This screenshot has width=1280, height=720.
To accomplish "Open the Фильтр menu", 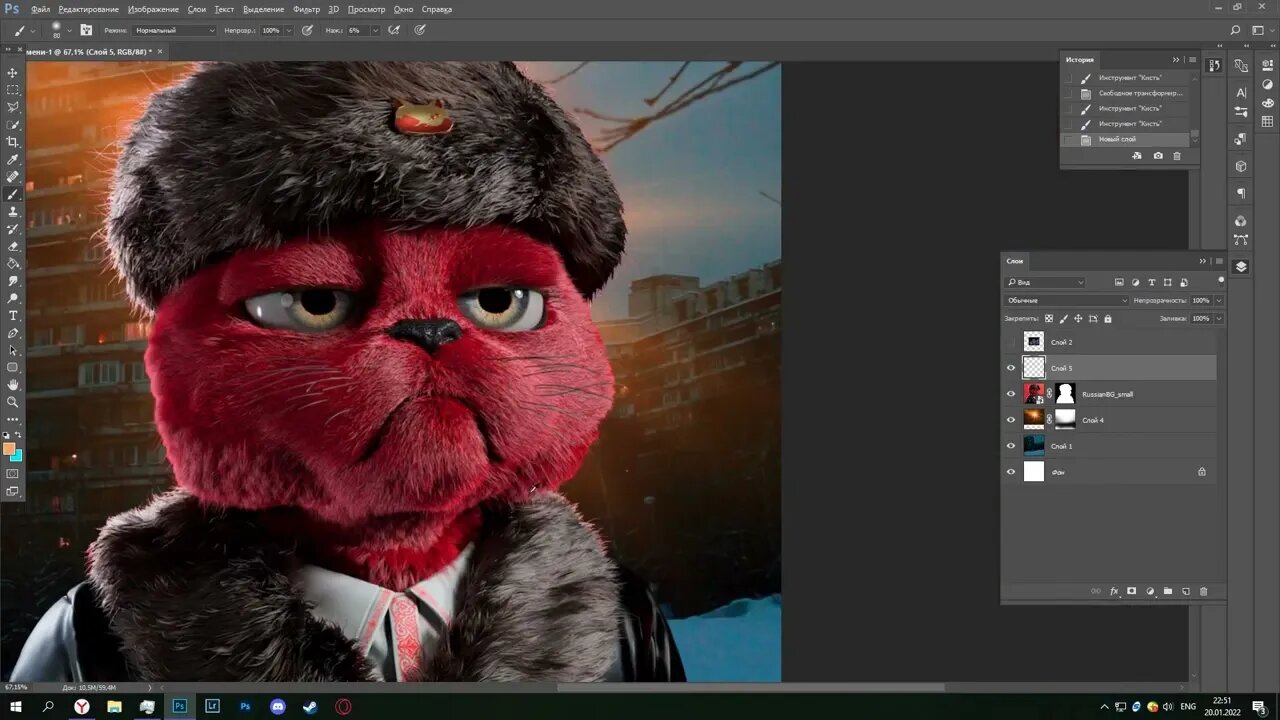I will [307, 9].
